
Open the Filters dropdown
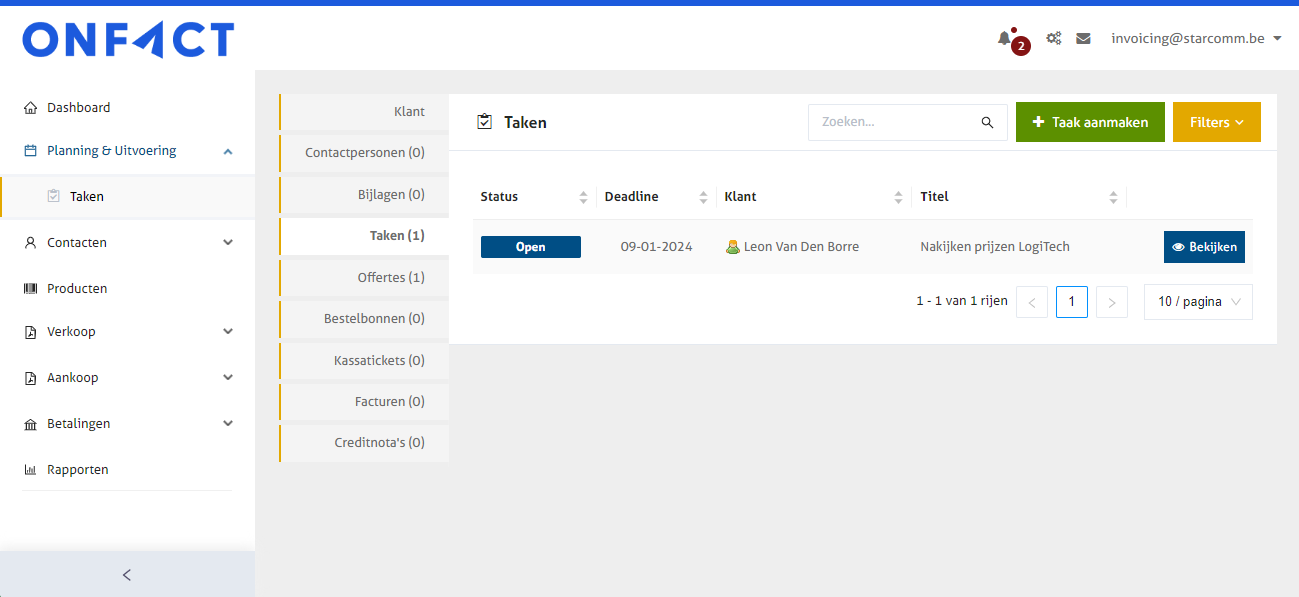point(1216,122)
